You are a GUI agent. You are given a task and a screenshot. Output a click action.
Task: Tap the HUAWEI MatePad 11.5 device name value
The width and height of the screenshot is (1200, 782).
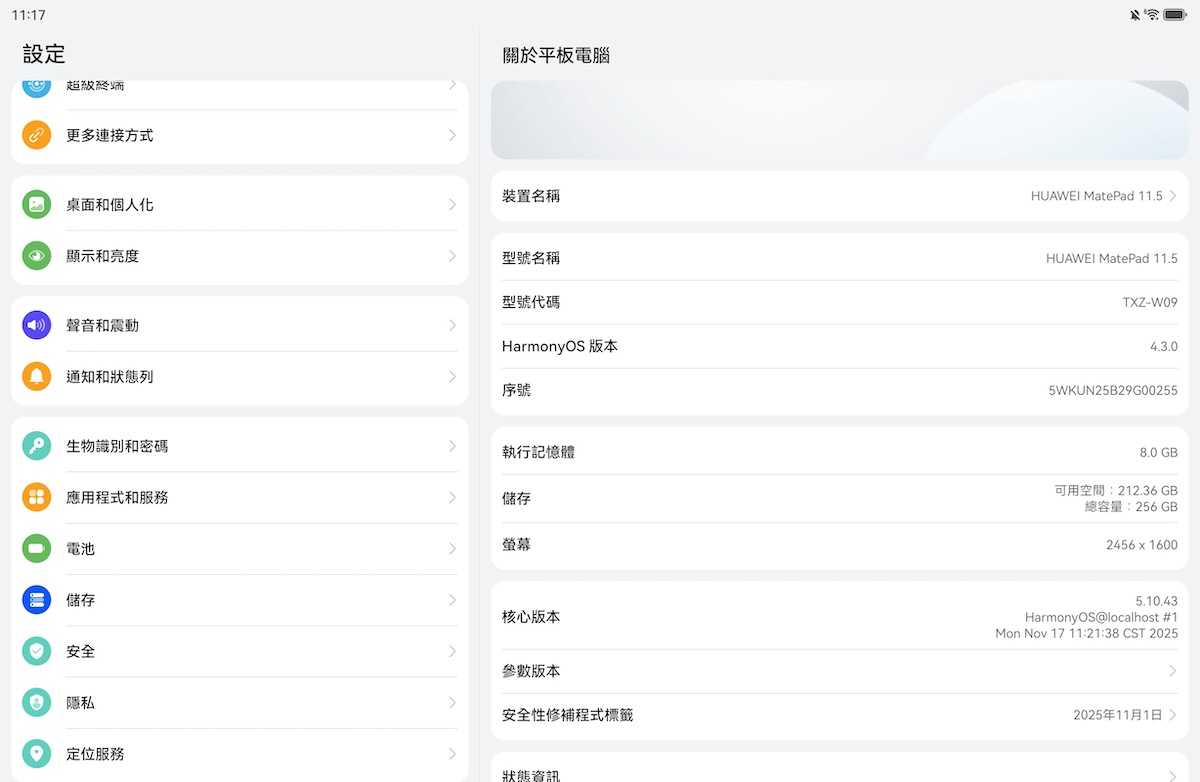1096,196
